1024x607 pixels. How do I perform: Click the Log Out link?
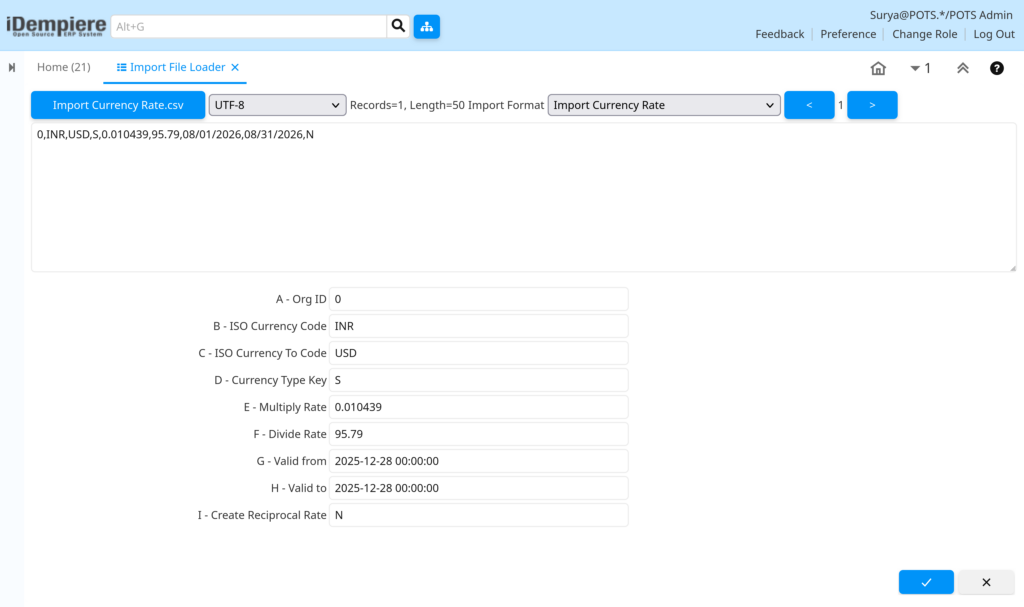point(994,34)
